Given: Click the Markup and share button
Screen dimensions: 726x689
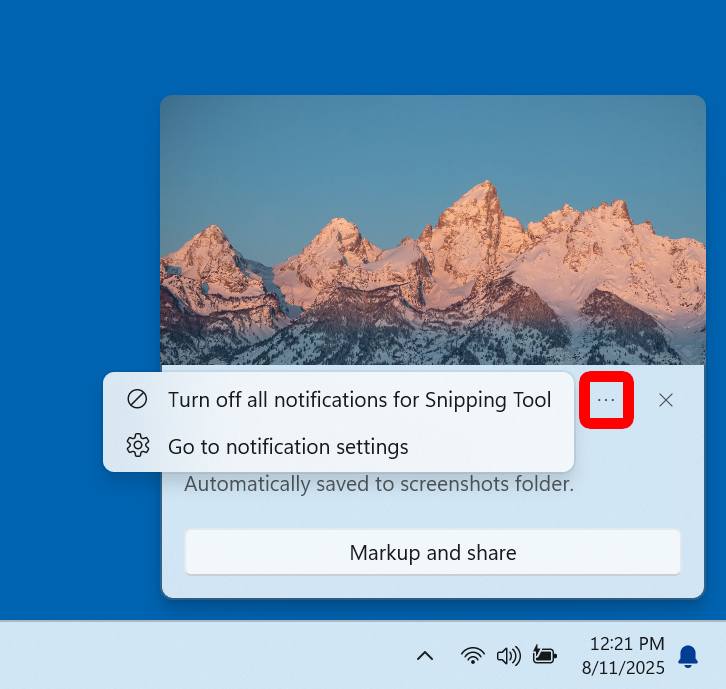Looking at the screenshot, I should [x=433, y=553].
